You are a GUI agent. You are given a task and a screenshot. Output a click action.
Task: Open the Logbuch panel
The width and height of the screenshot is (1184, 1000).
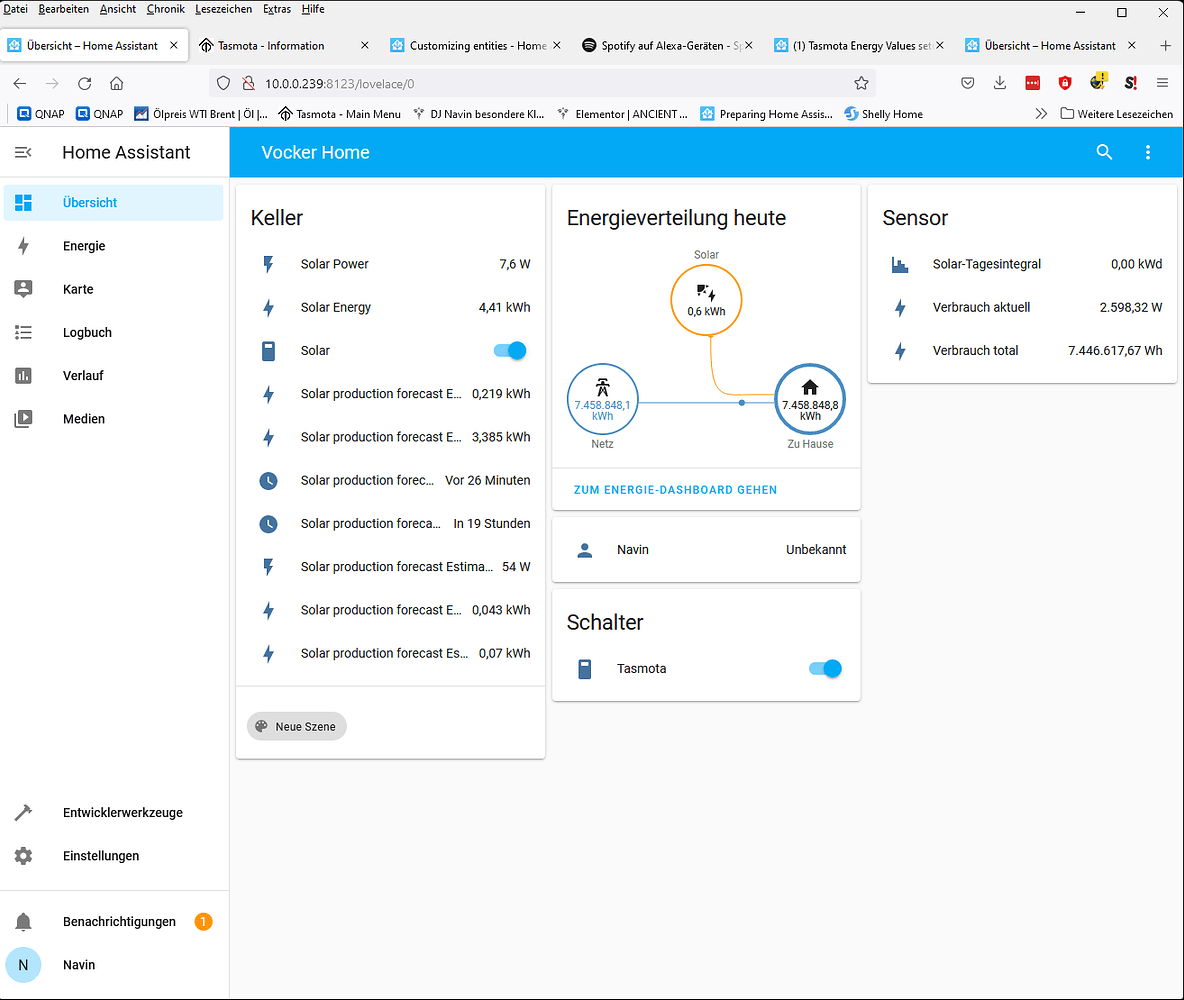coord(113,332)
